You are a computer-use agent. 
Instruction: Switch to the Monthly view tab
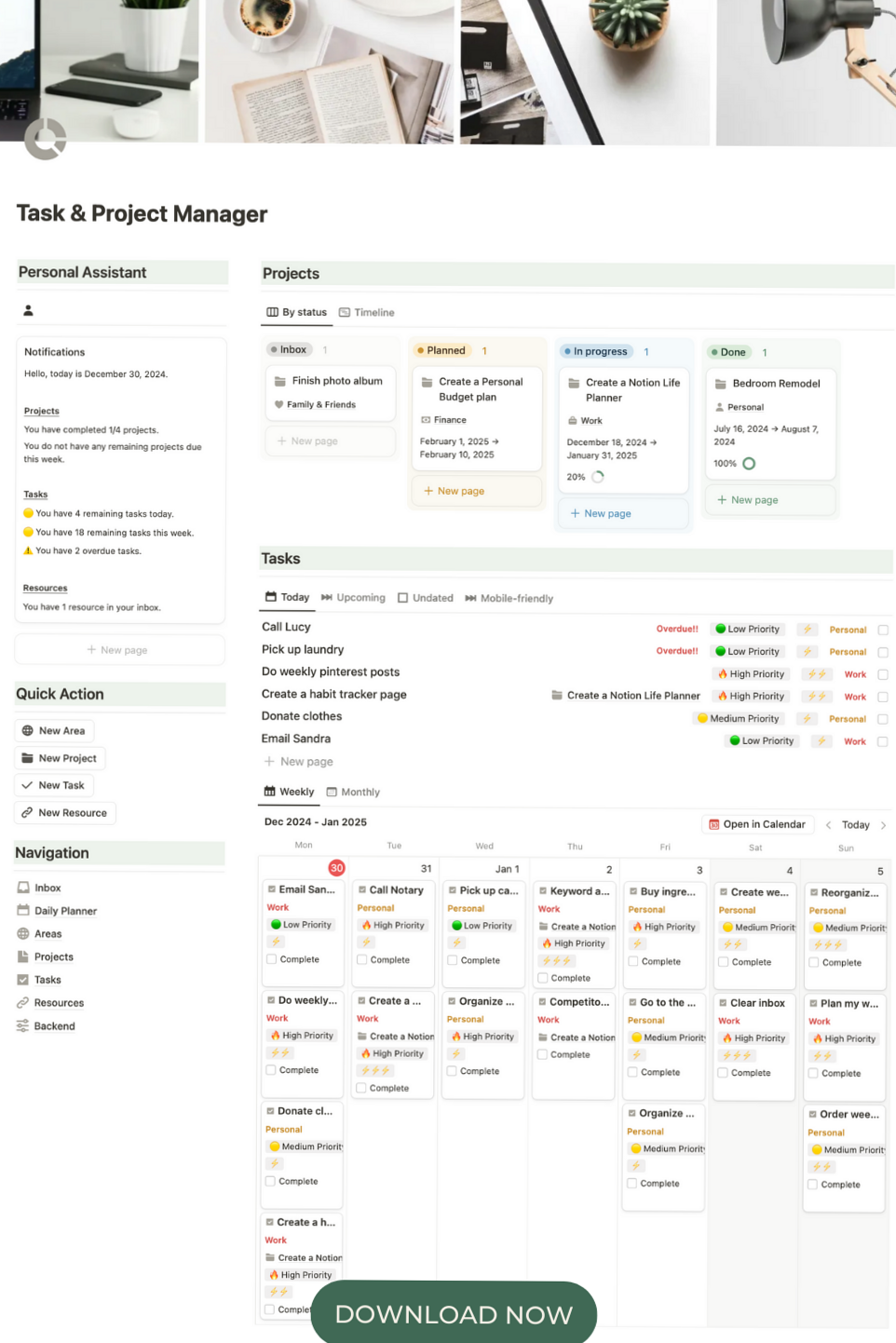coord(360,792)
